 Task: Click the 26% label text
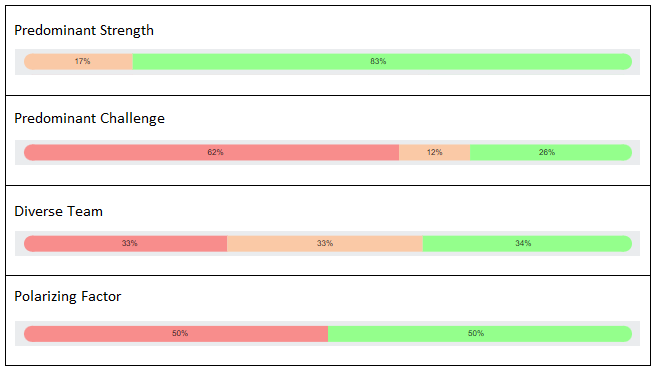547,152
